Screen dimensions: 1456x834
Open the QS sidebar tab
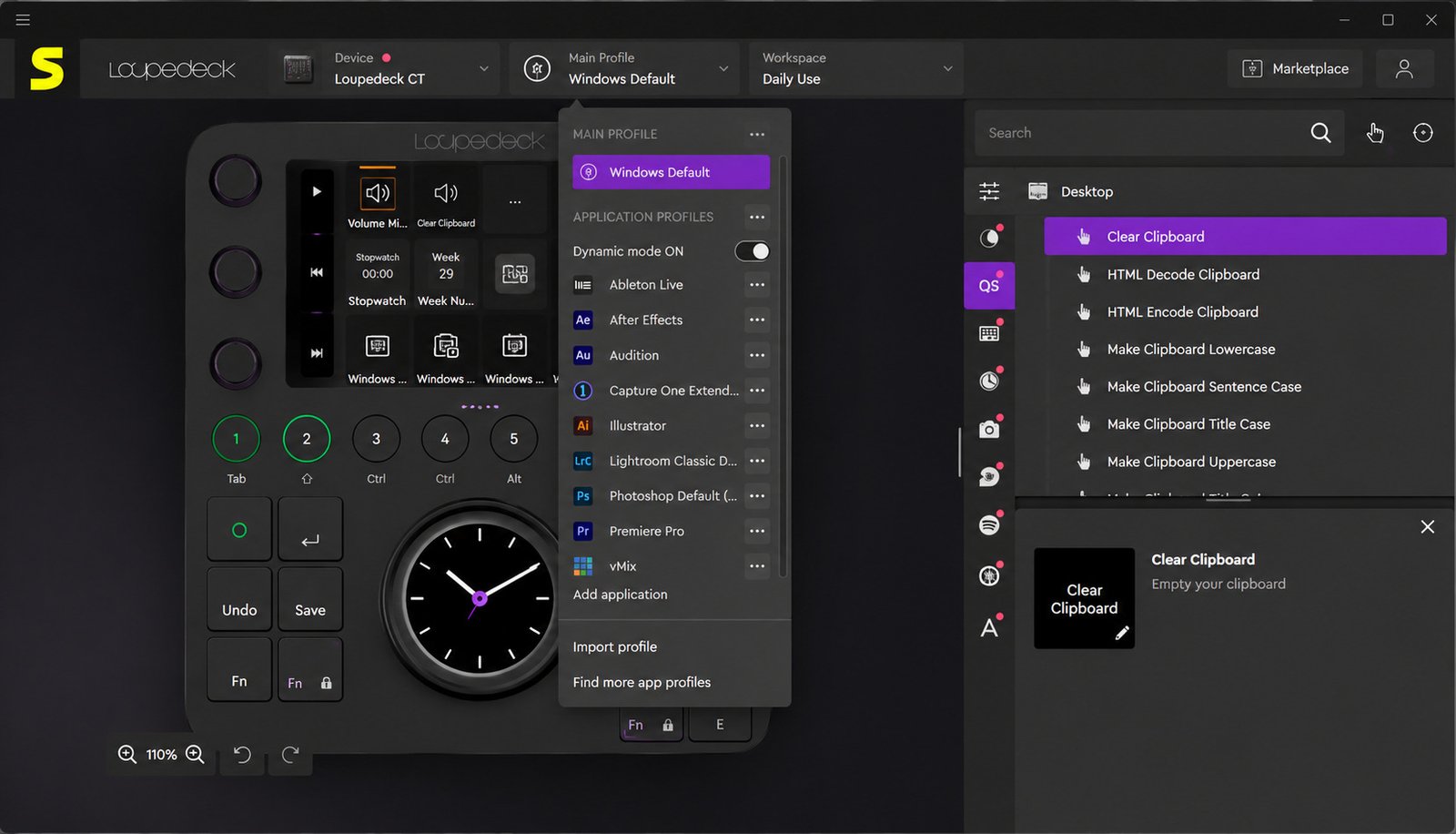(x=989, y=286)
